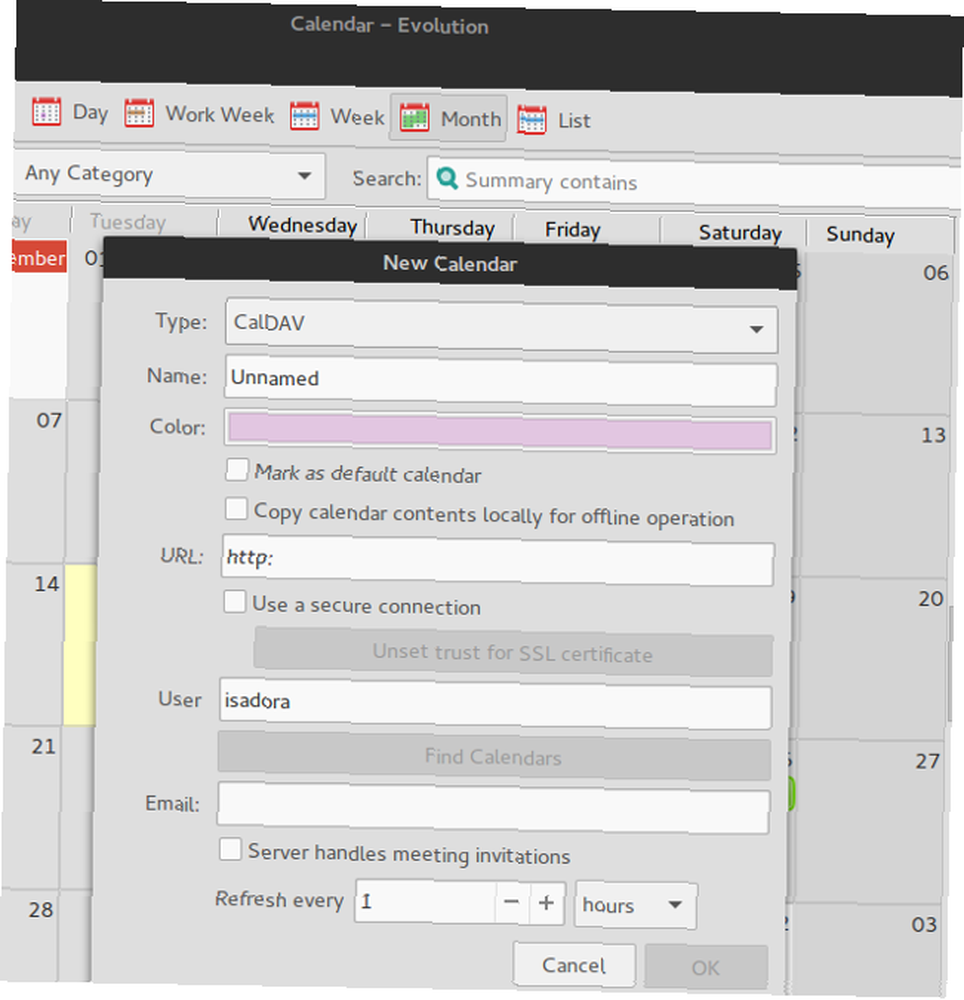Click the Saturday column header

pos(740,233)
